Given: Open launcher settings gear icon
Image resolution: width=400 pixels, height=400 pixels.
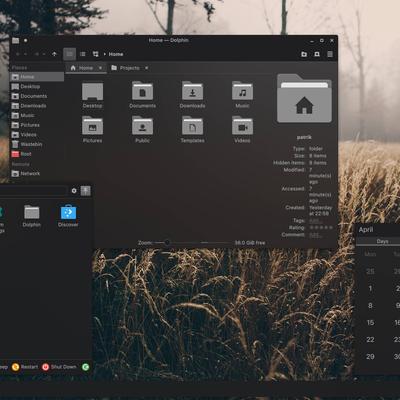Looking at the screenshot, I should (x=74, y=191).
